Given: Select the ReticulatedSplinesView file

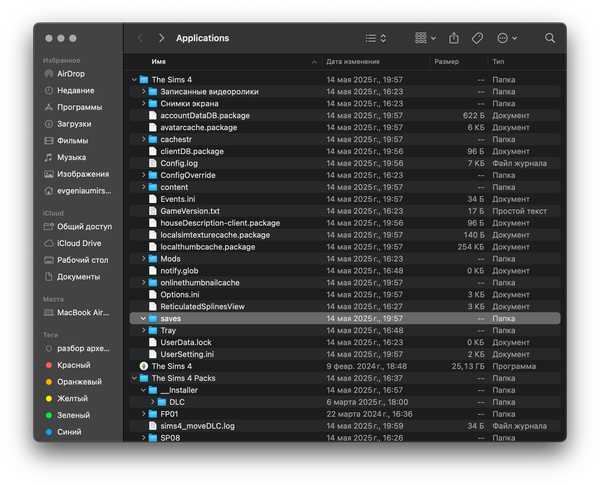Looking at the screenshot, I should [345, 307].
